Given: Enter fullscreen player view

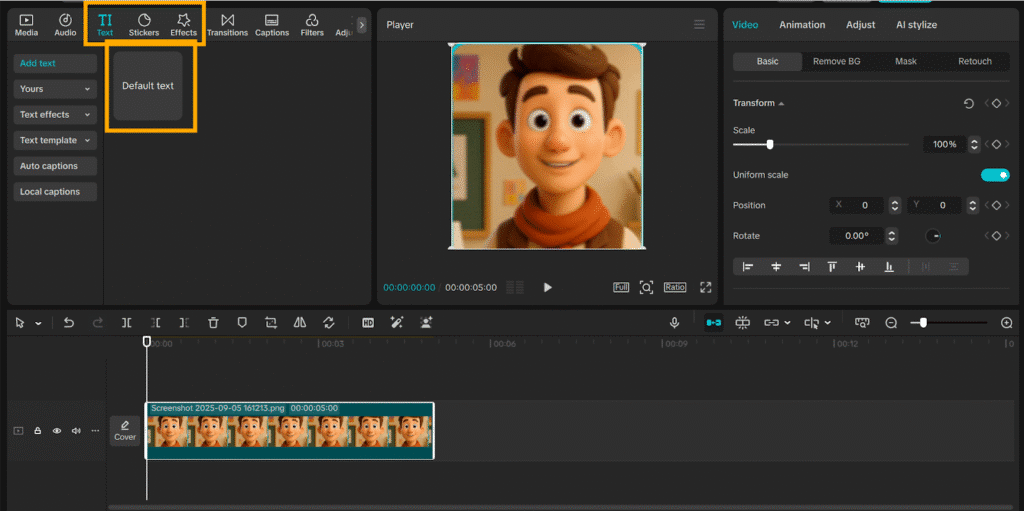Looking at the screenshot, I should (x=705, y=288).
